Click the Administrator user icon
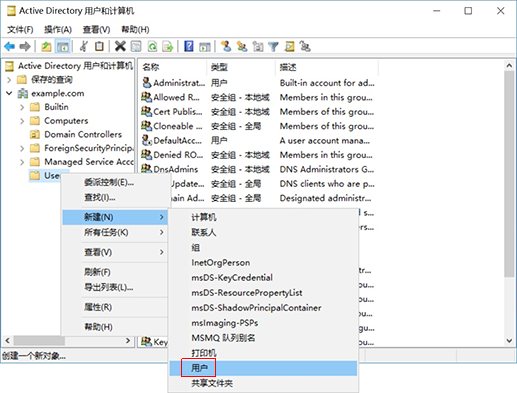517x393 pixels. (x=147, y=83)
